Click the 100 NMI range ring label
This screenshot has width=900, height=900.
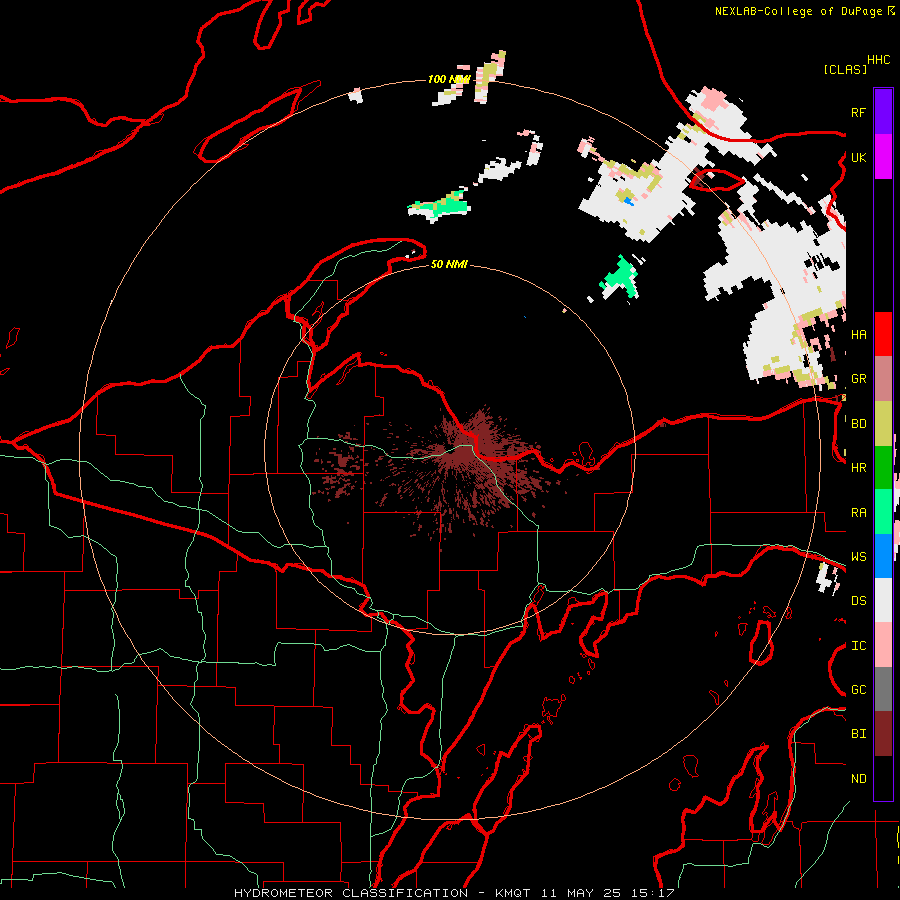449,79
